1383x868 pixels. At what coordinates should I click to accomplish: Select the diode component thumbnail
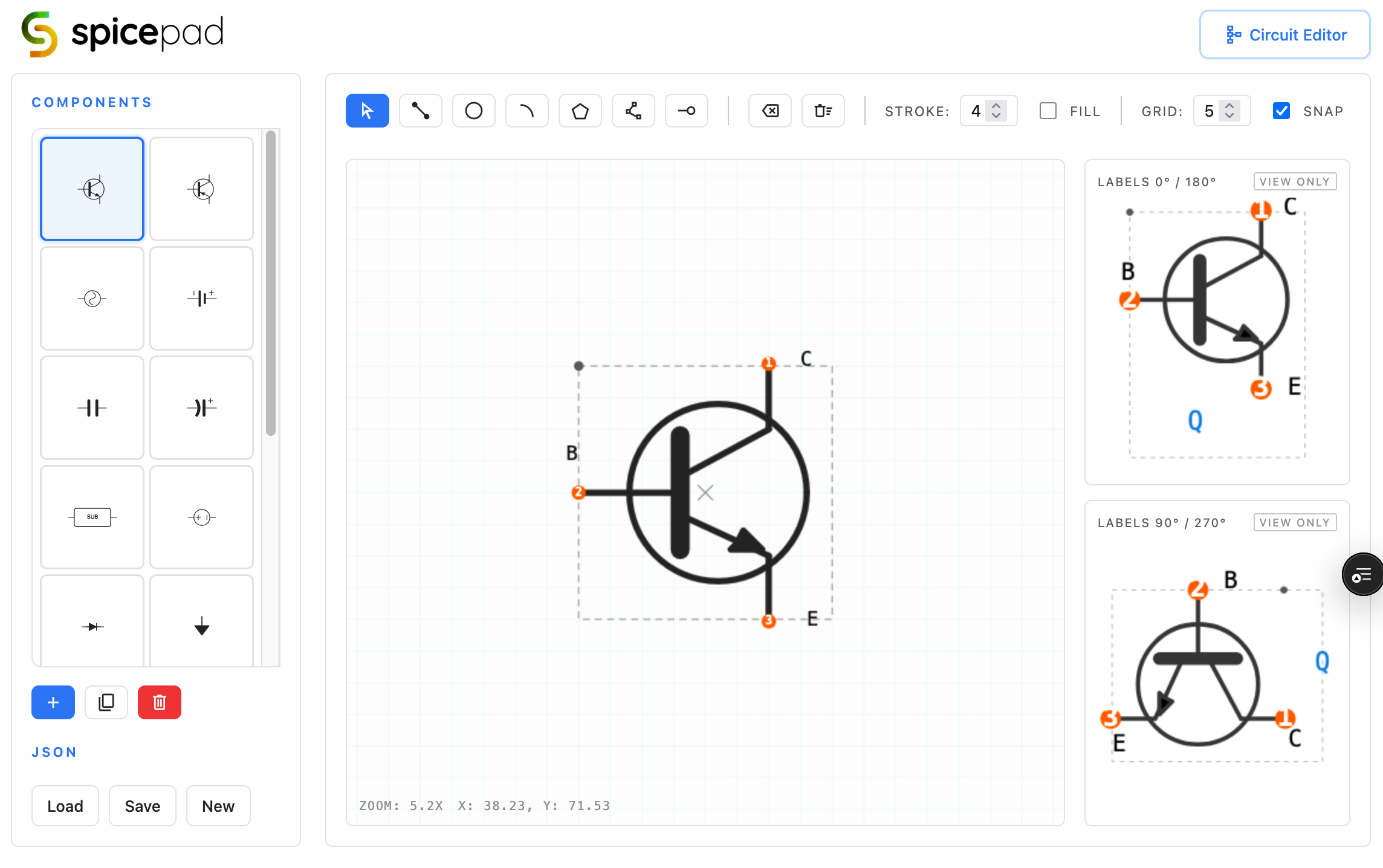click(92, 621)
